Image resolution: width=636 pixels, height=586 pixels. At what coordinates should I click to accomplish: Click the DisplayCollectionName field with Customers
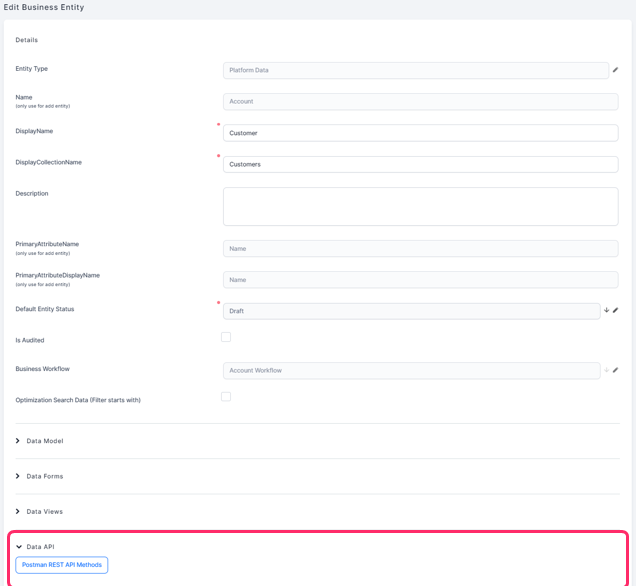tap(420, 164)
